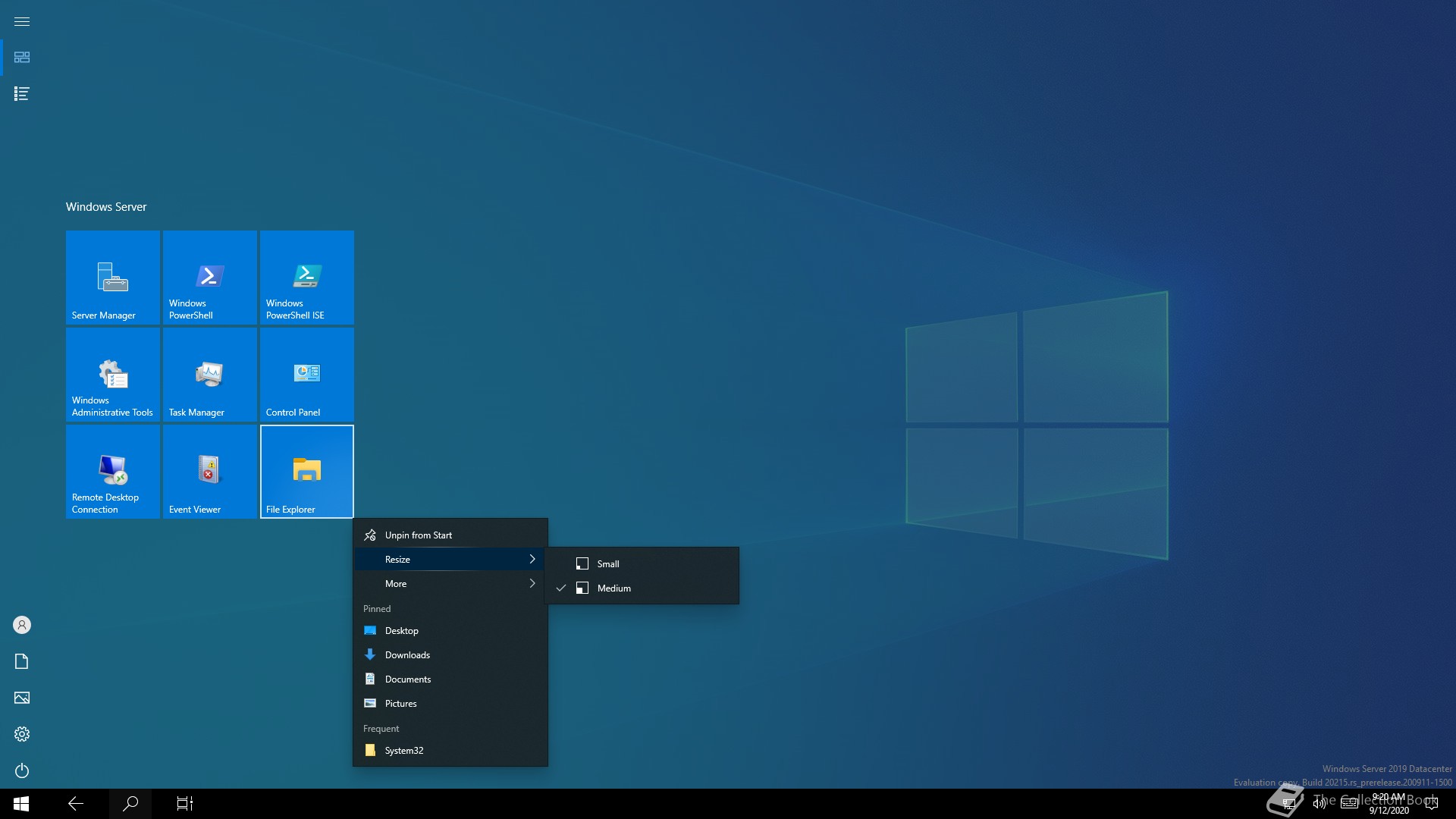Open the Server Manager tile

click(113, 278)
